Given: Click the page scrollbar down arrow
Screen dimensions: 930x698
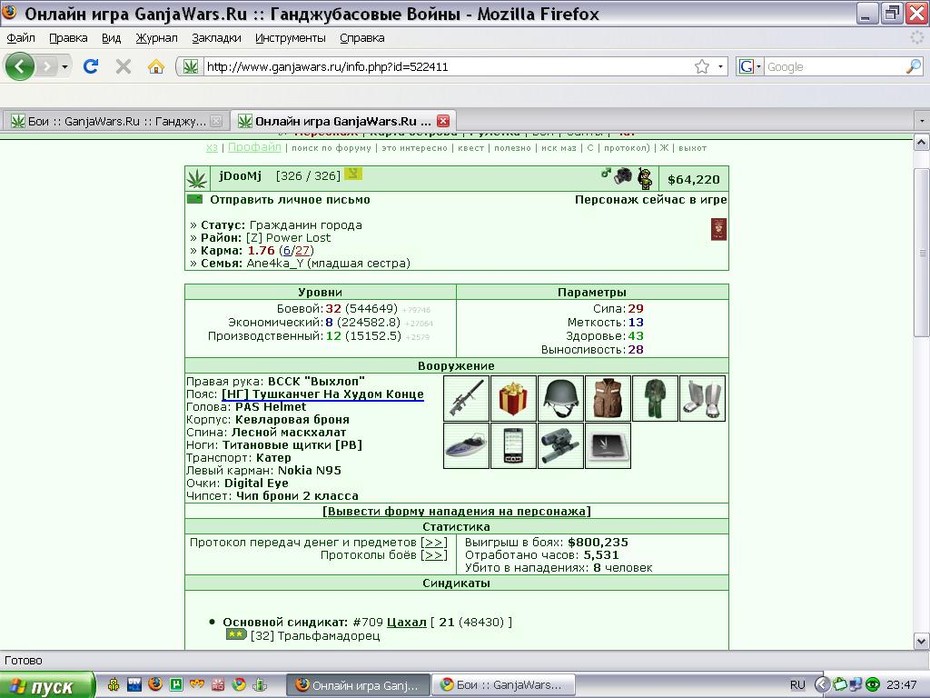Looking at the screenshot, I should 921,640.
